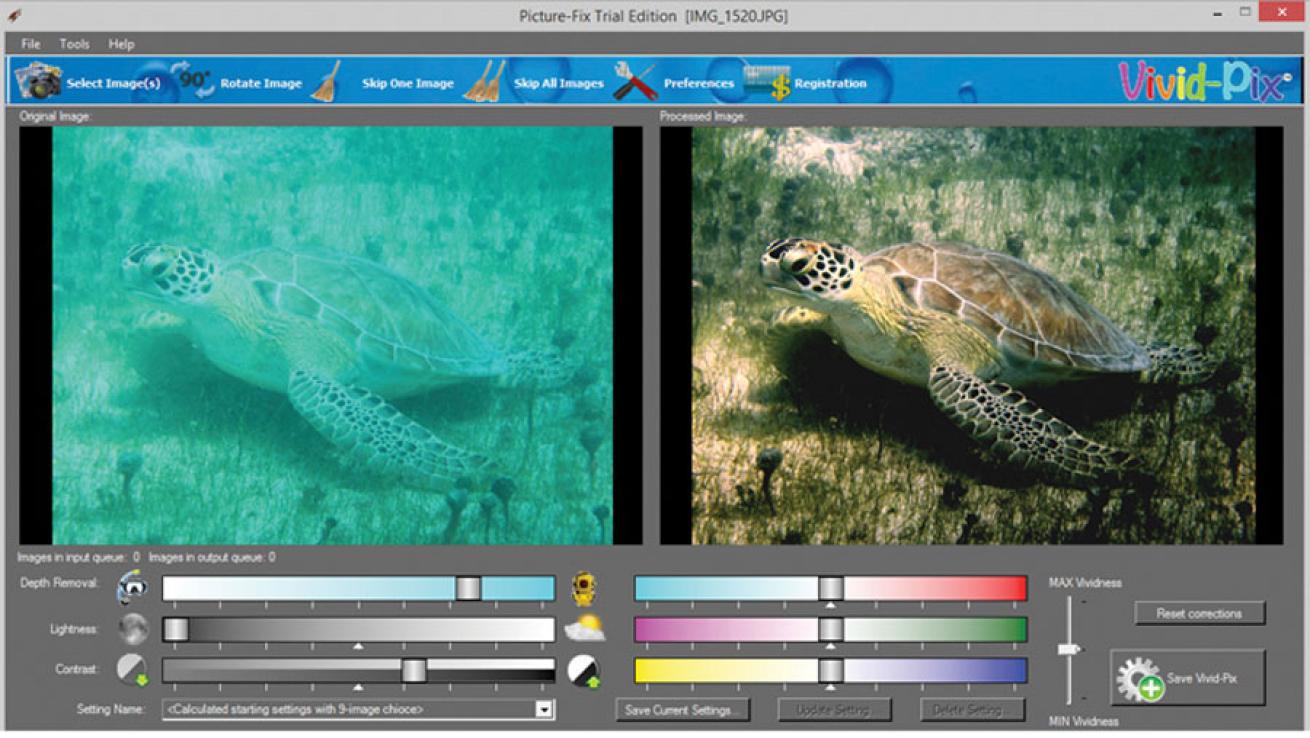Click the Skip All Images brooms icon
1310x738 pixels.
click(x=485, y=82)
